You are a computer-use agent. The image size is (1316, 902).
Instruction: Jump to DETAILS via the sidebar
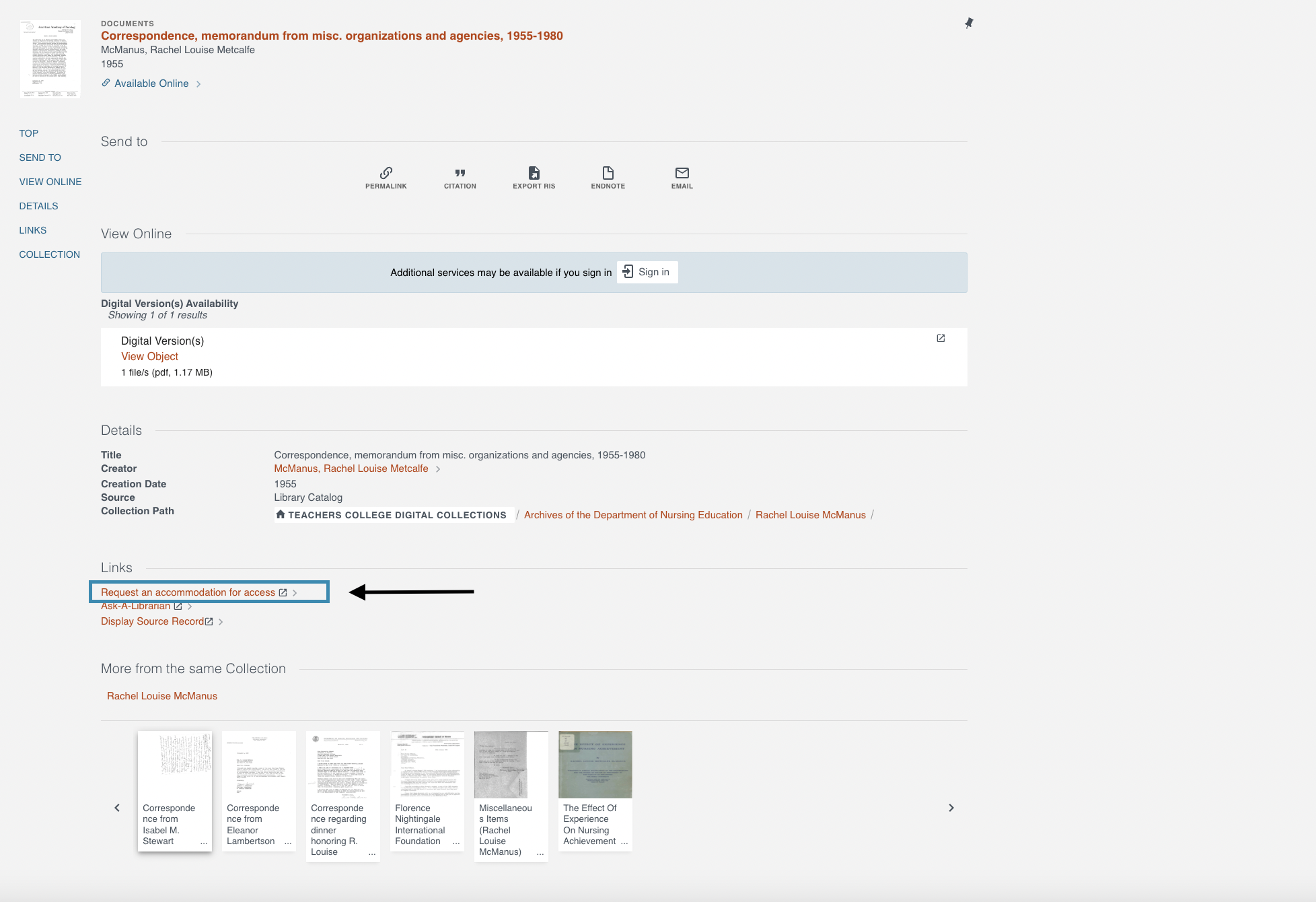point(38,205)
